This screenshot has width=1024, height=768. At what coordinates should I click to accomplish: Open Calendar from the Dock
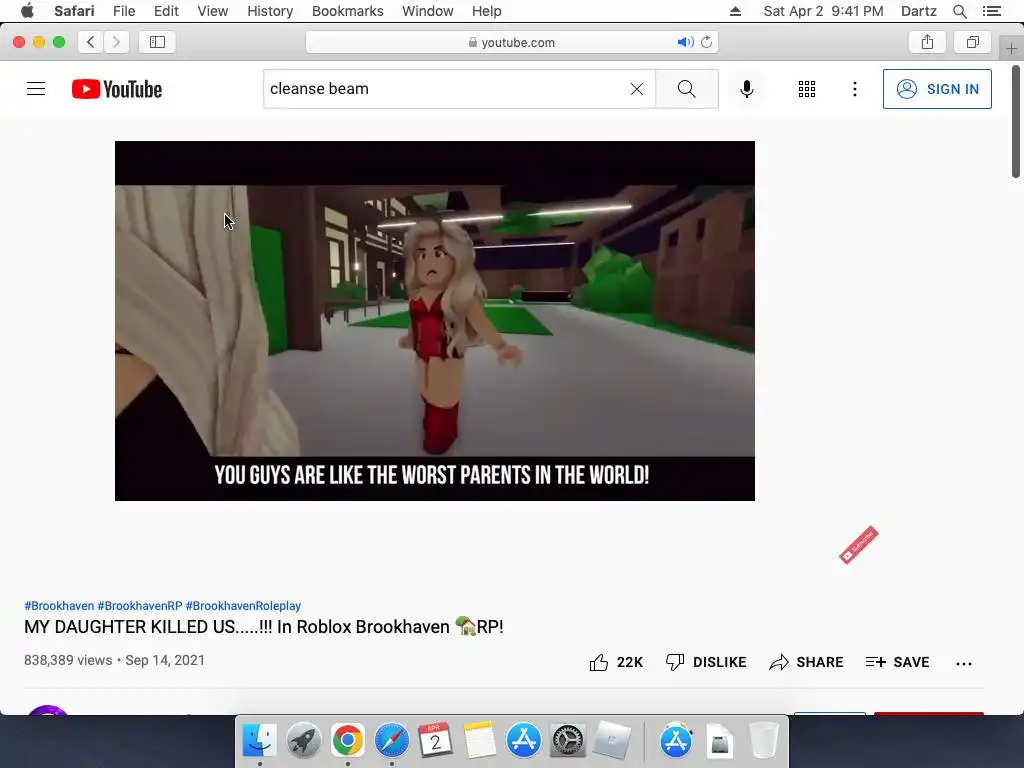point(436,741)
